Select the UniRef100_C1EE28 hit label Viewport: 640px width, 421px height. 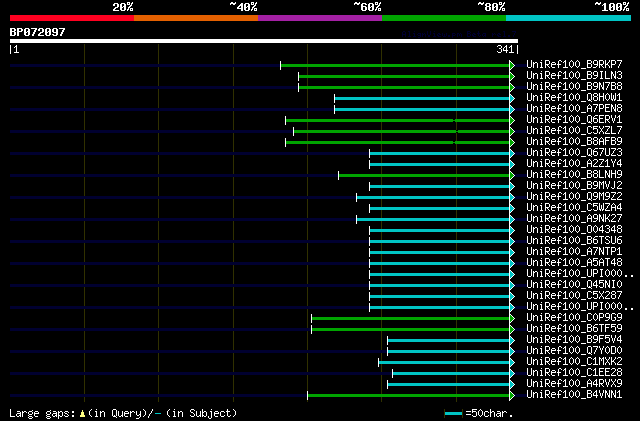pos(574,373)
